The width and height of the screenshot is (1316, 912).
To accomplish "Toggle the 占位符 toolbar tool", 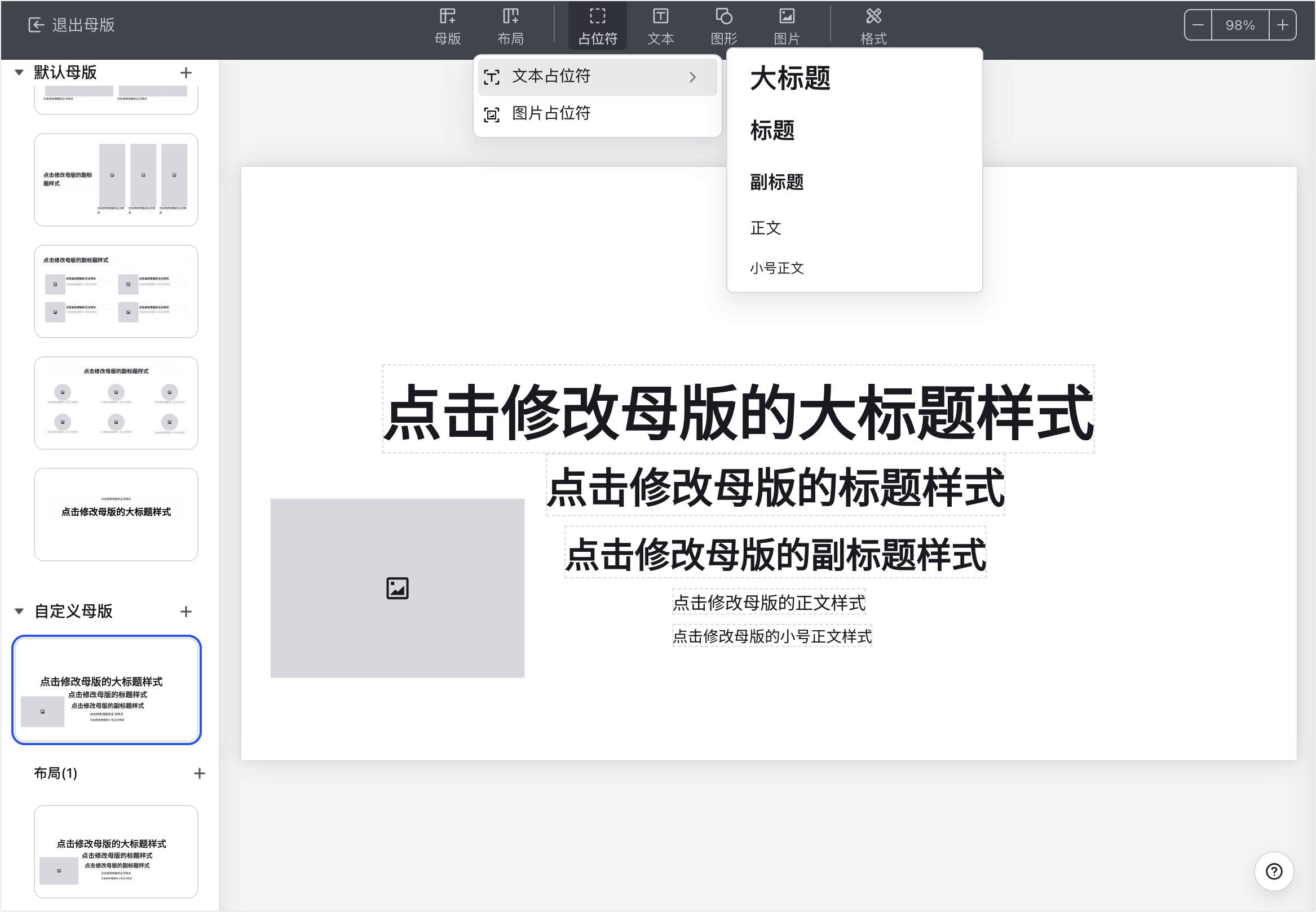I will 598,26.
